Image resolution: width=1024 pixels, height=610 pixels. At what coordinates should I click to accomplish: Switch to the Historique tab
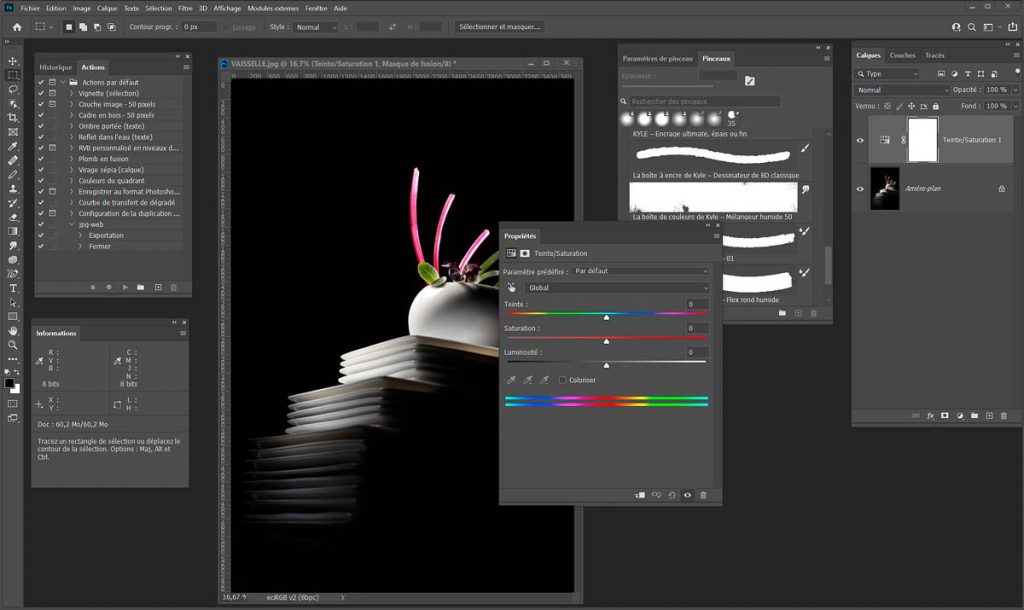(x=56, y=67)
